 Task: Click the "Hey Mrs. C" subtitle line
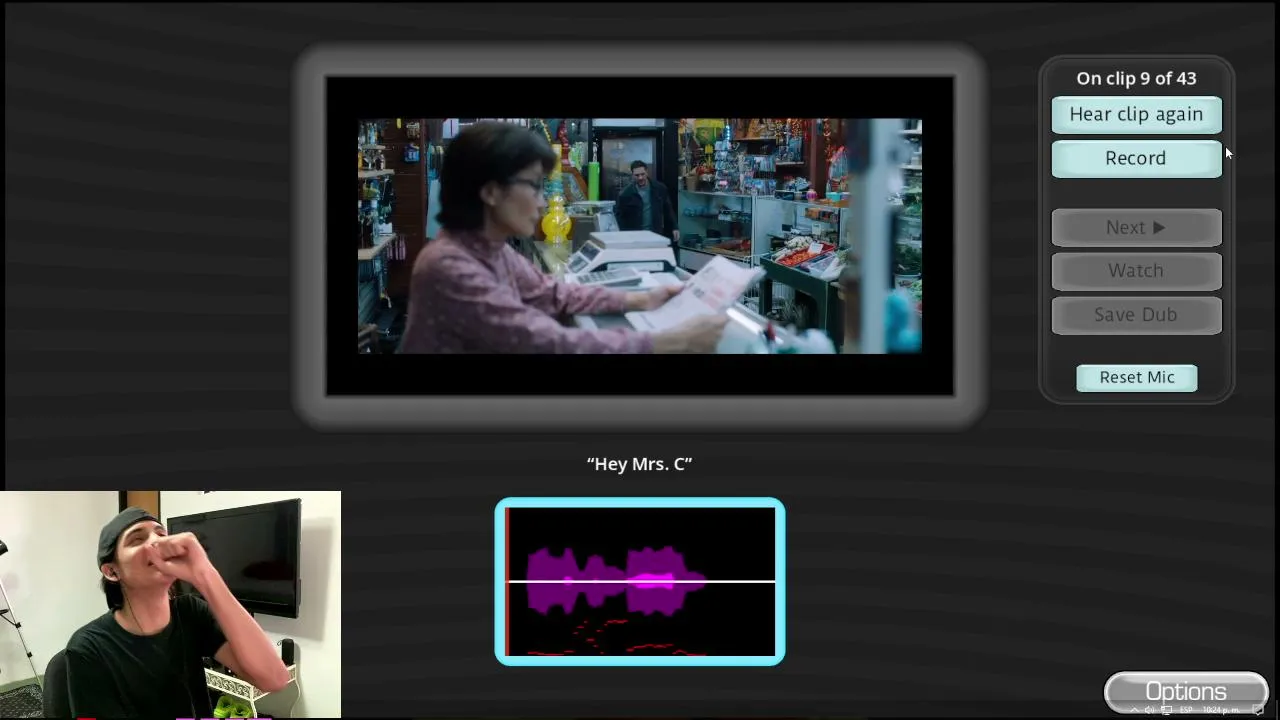(640, 464)
